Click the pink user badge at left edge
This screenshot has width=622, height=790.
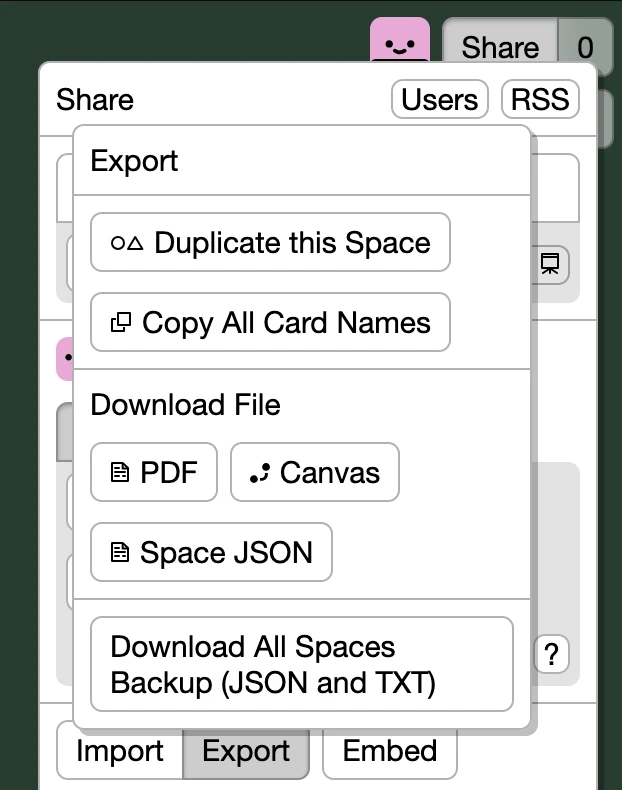64,358
